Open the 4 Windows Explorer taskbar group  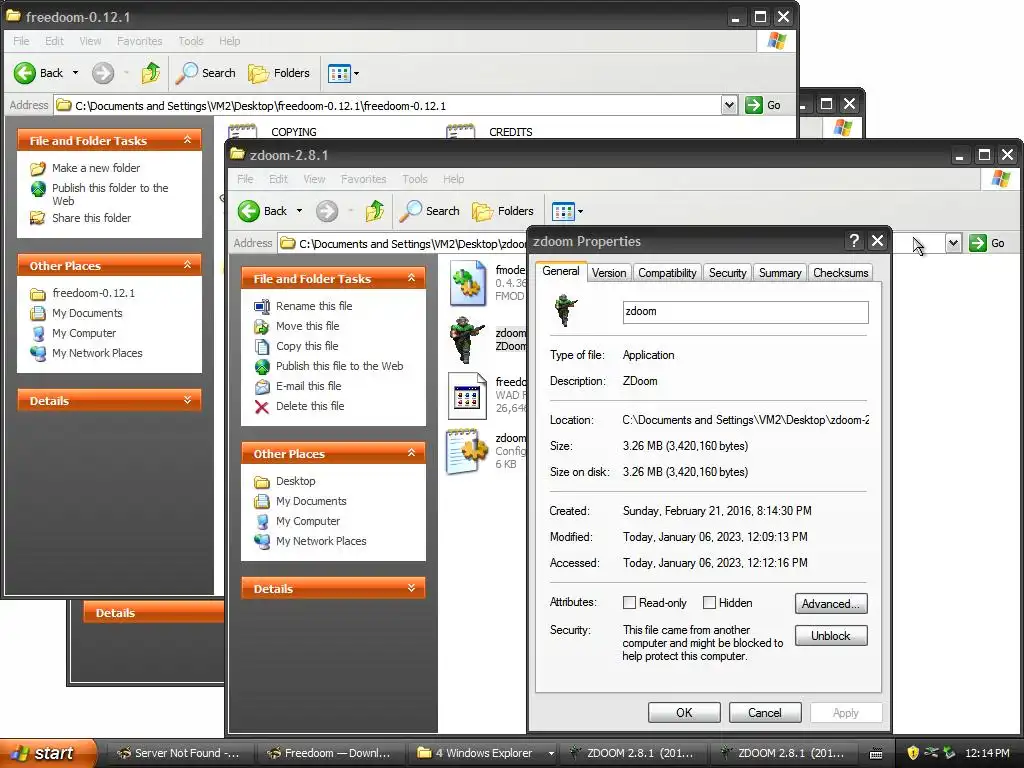click(486, 753)
